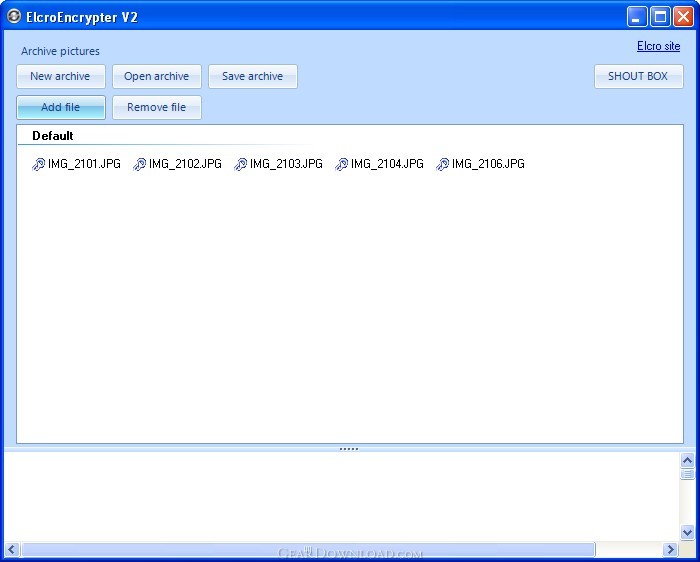This screenshot has height=562, width=700.
Task: Close the ElcroEncrypter window
Action: point(683,17)
